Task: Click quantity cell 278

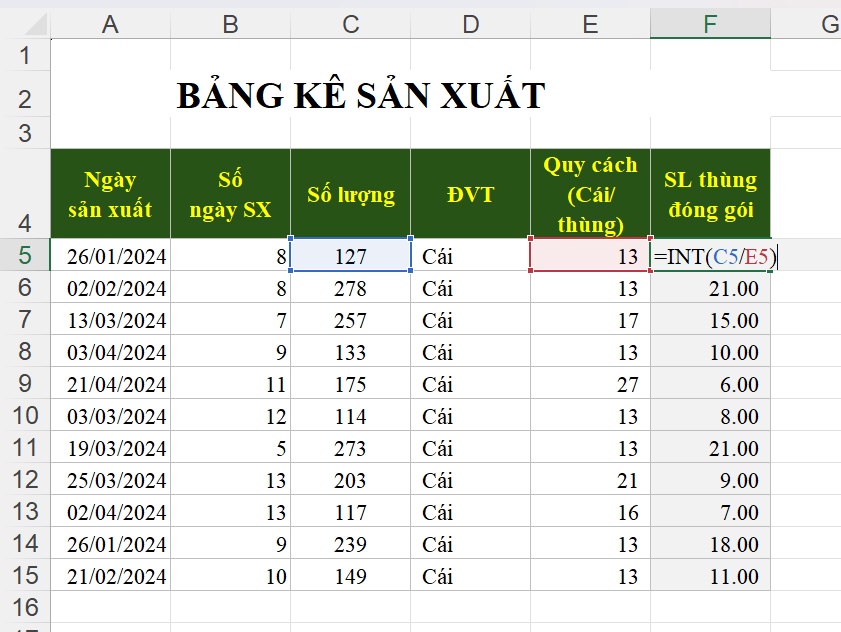Action: point(351,288)
